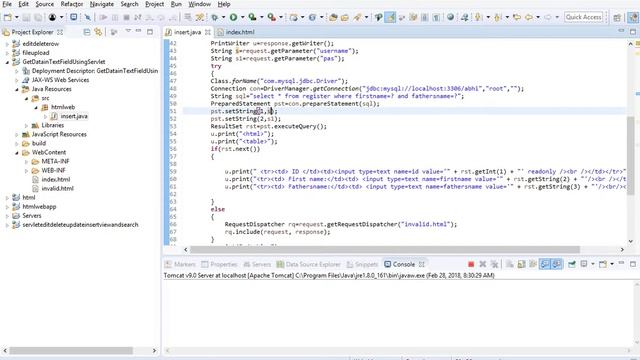Click the green Run toolbar icon
This screenshot has width=640, height=360.
[233, 17]
